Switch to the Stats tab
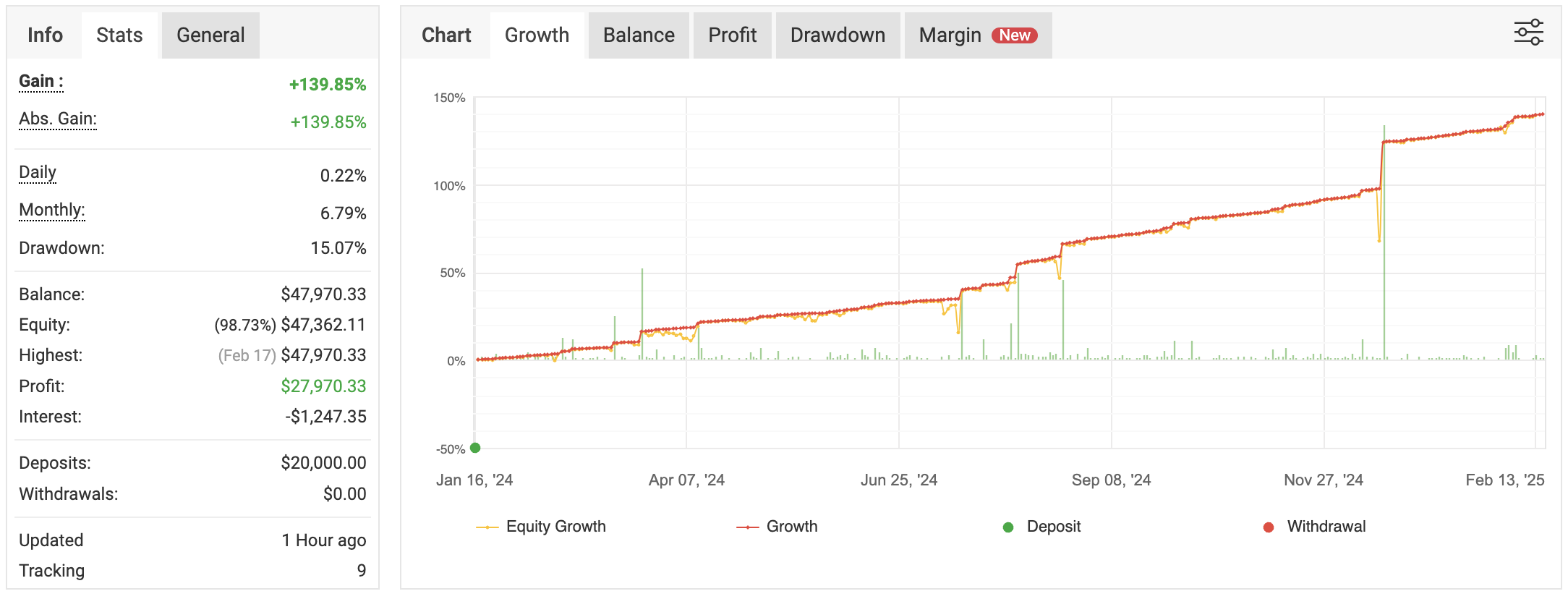This screenshot has width=1568, height=599. [119, 35]
